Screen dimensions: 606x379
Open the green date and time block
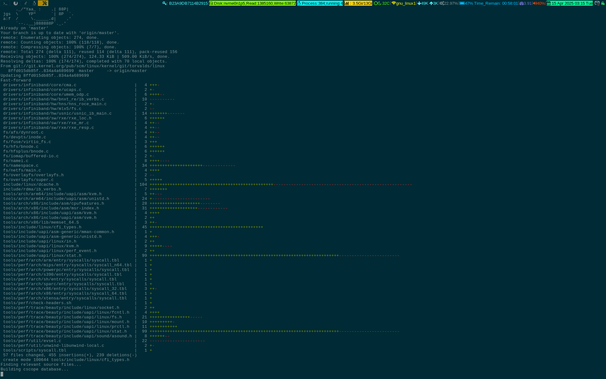pyautogui.click(x=569, y=3)
